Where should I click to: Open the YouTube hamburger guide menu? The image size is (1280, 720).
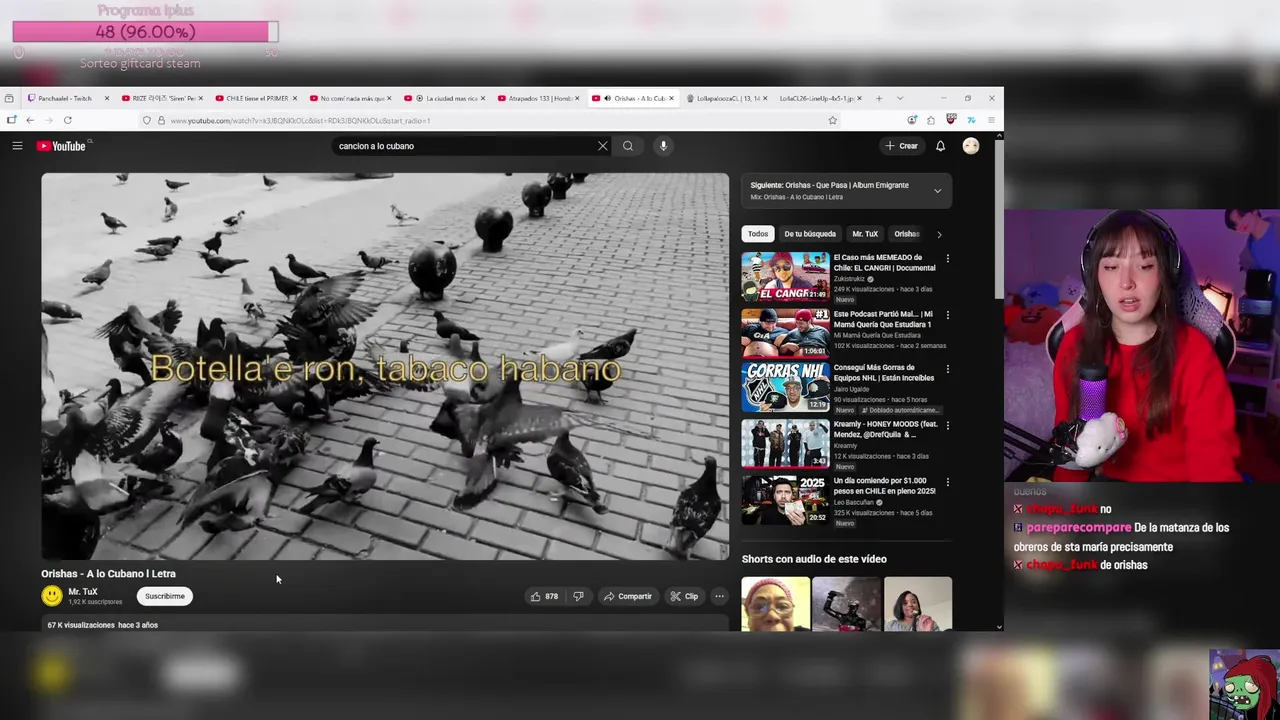point(17,146)
